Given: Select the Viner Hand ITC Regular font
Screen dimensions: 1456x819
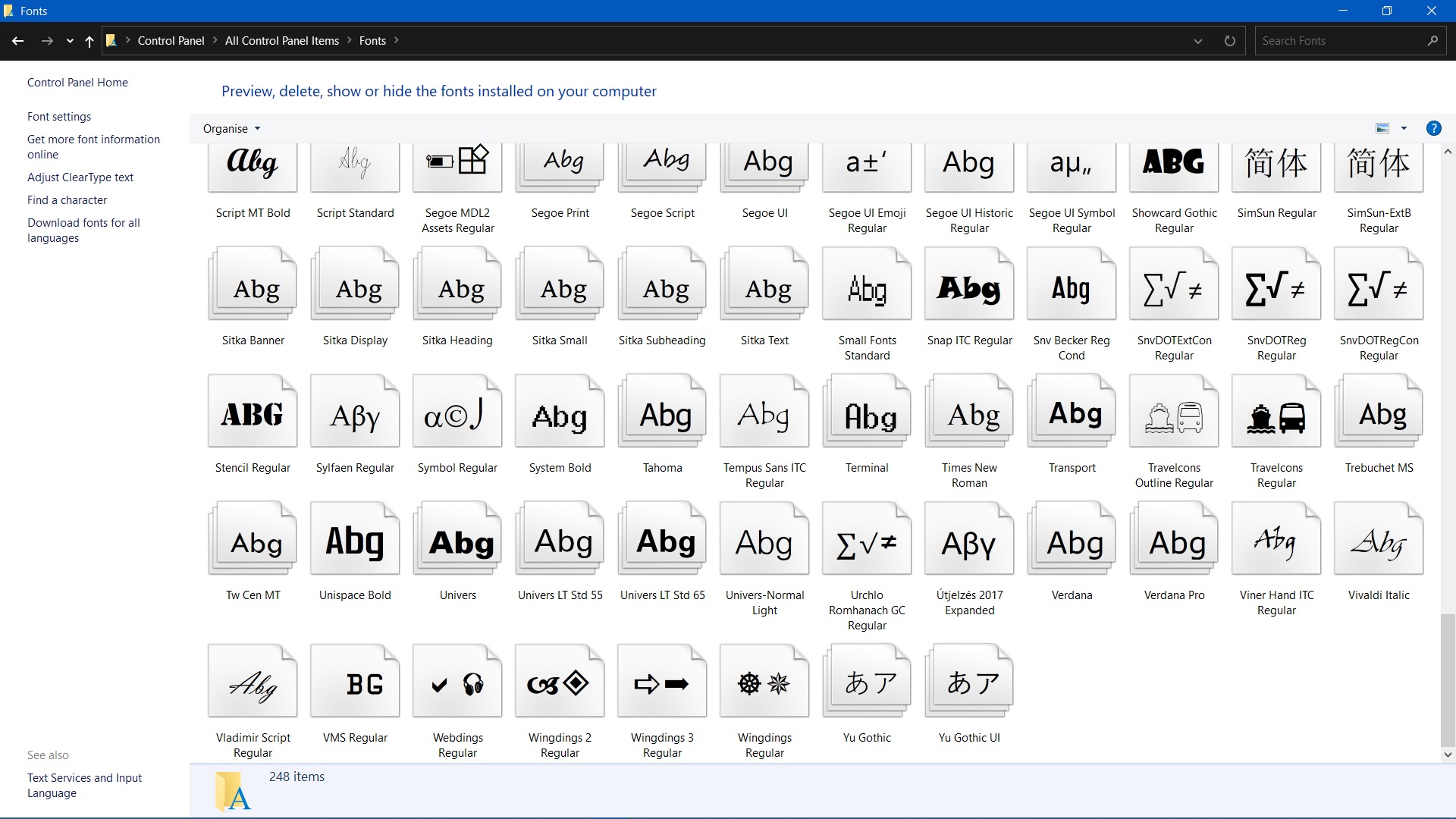Looking at the screenshot, I should point(1276,538).
